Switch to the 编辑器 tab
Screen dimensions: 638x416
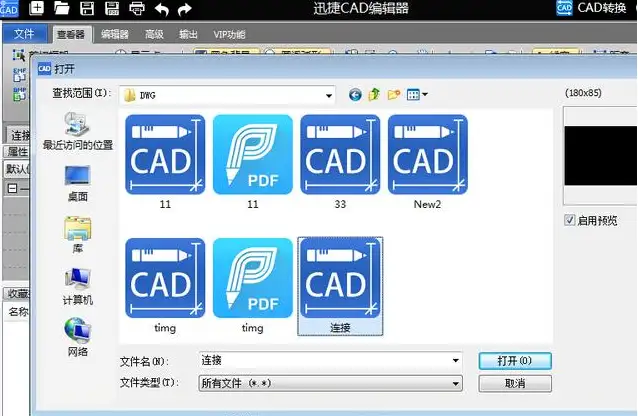coord(115,35)
